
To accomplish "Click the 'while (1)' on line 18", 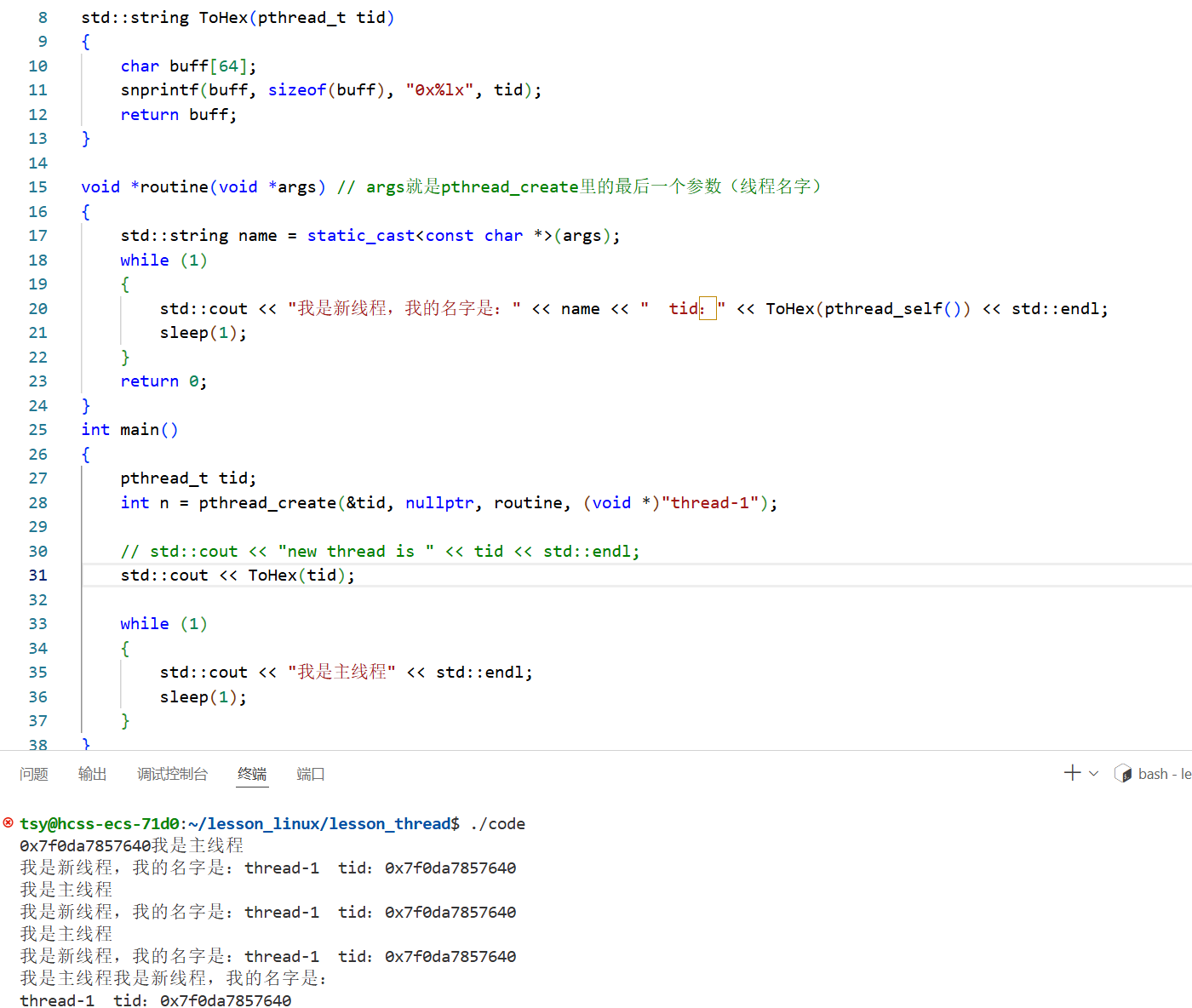I will coord(163,261).
